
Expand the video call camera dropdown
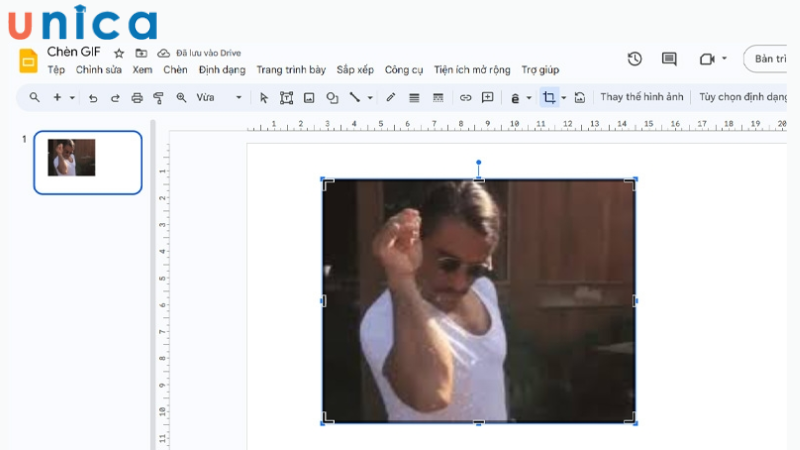(724, 59)
